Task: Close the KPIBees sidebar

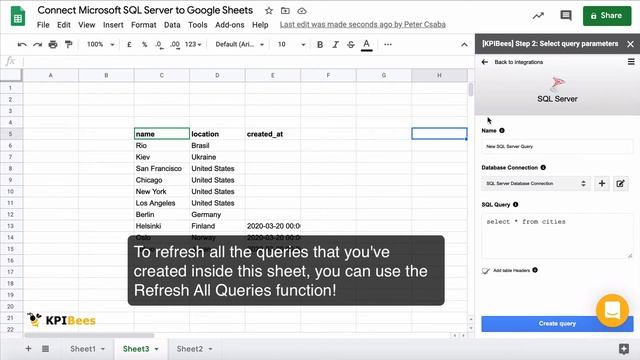Action: (630, 44)
